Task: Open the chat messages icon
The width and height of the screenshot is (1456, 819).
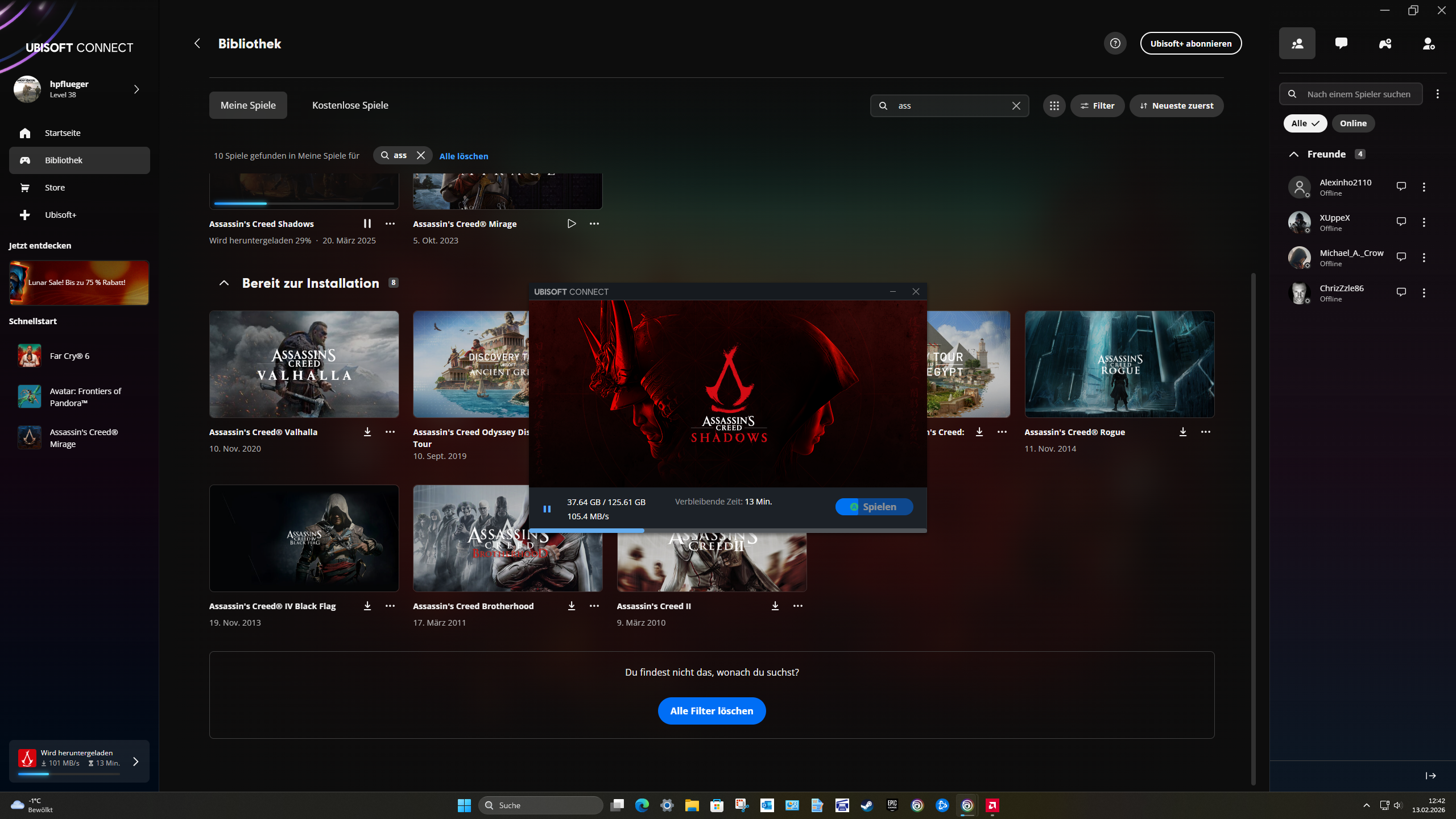Action: point(1341,43)
